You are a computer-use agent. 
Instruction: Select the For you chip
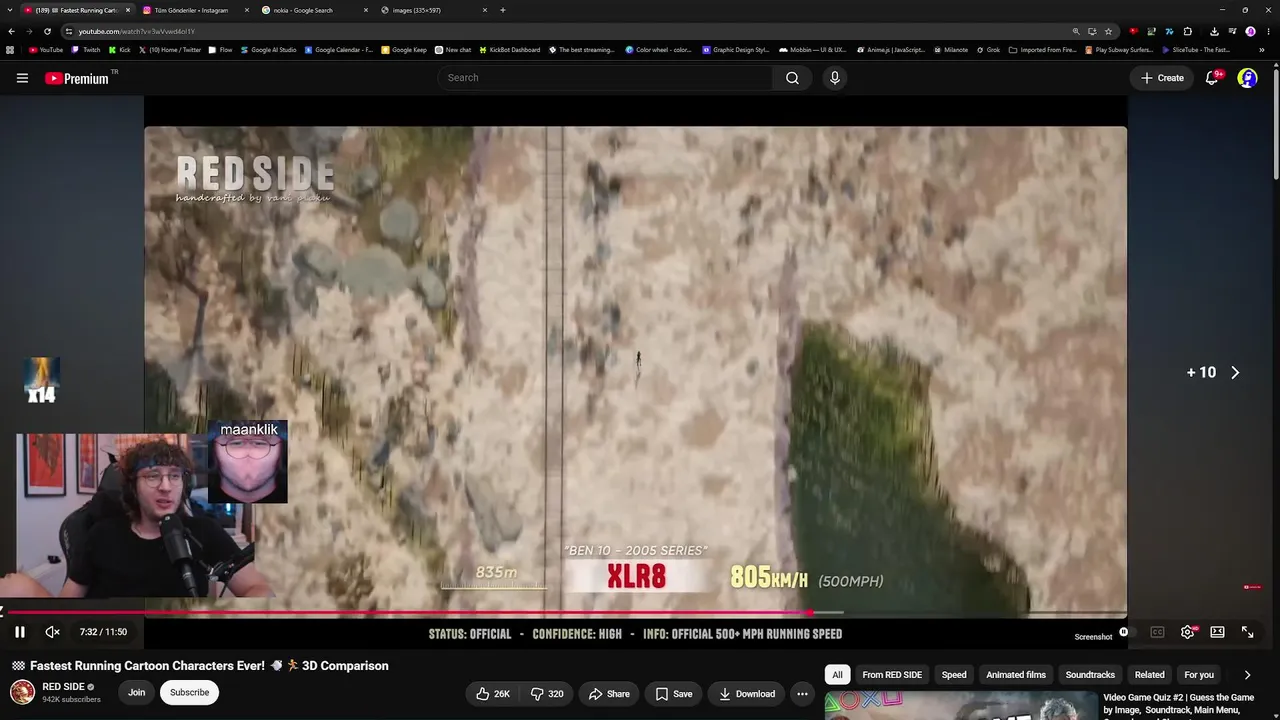[1199, 675]
